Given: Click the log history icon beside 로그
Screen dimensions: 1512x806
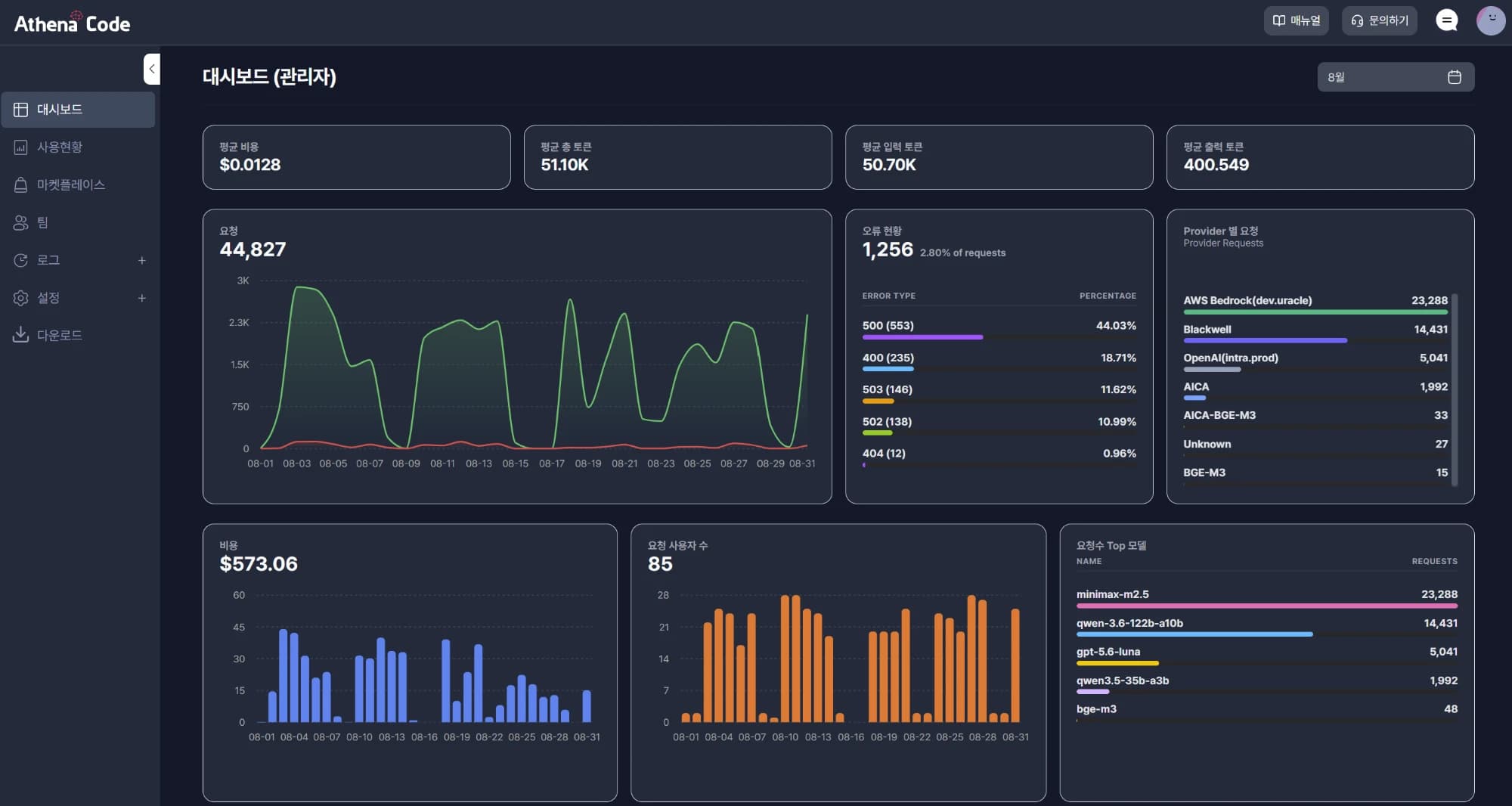Looking at the screenshot, I should (21, 260).
